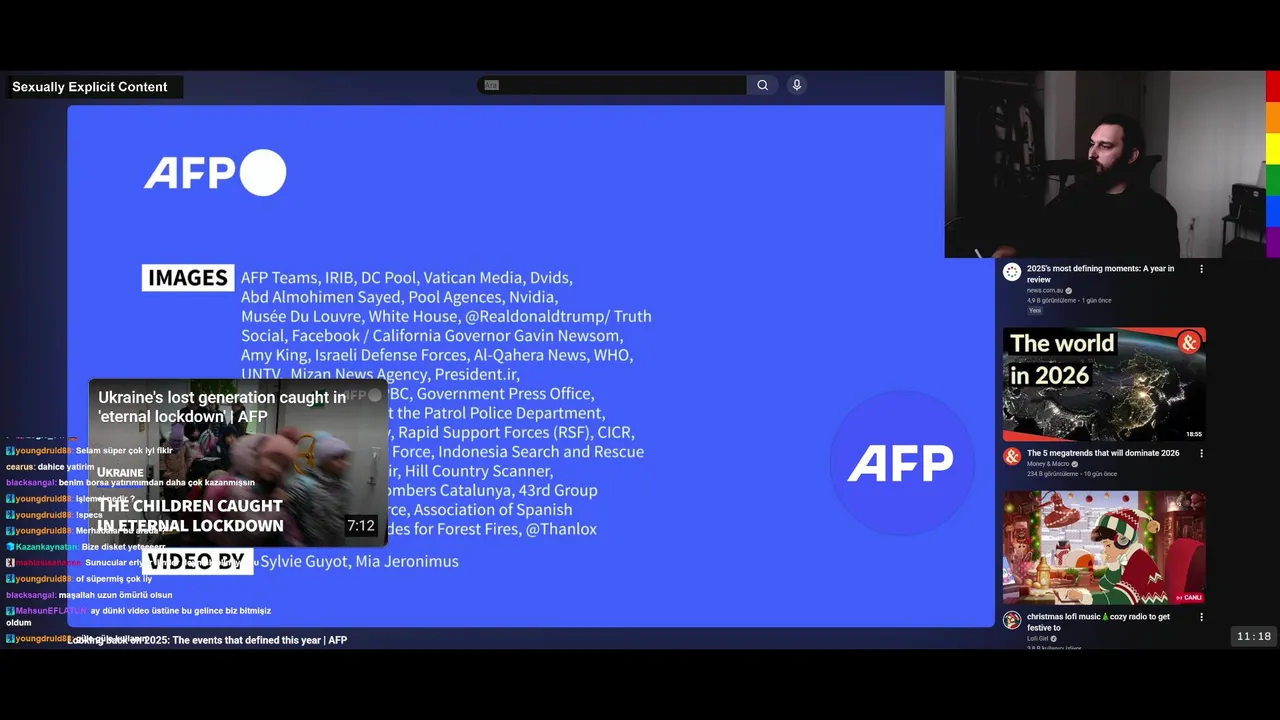Click chat username MahsunEFLATUN
The width and height of the screenshot is (1280, 720).
pyautogui.click(x=51, y=611)
